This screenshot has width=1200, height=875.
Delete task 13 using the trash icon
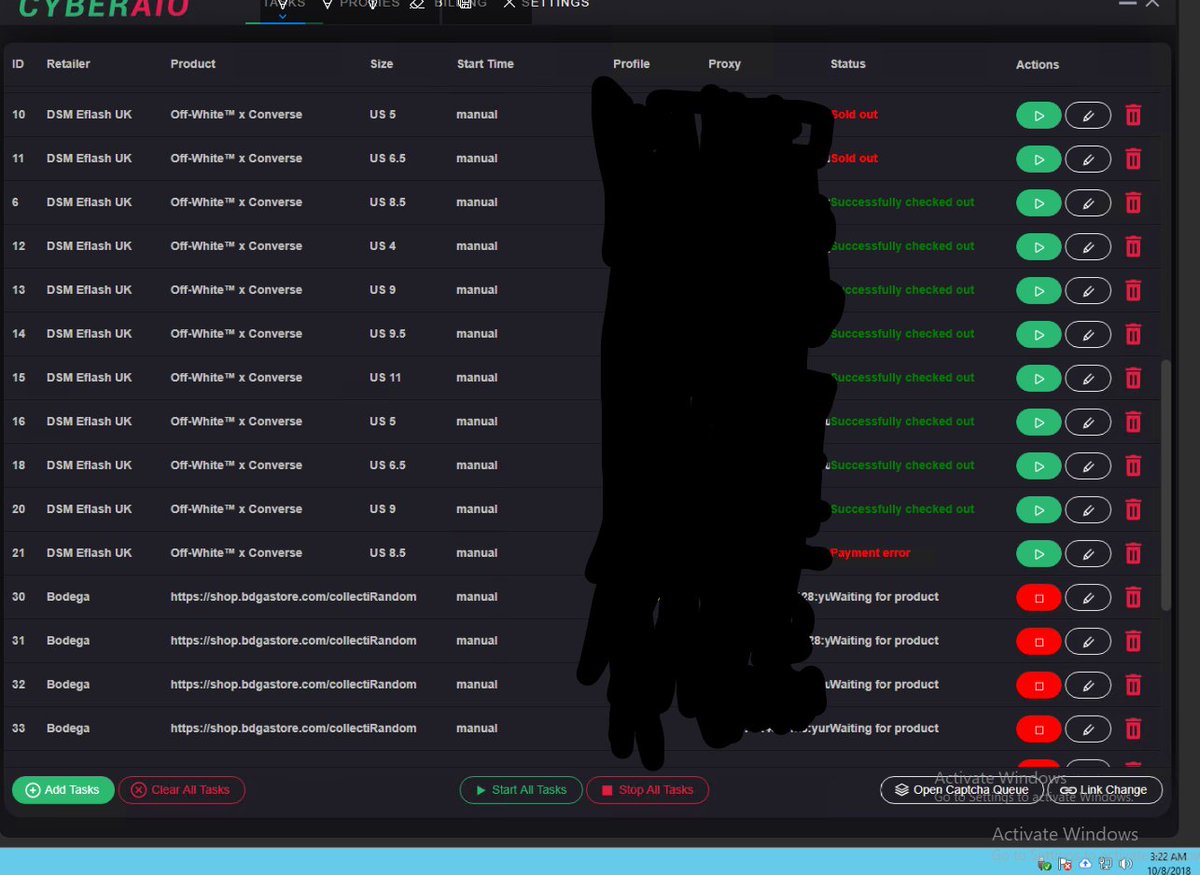click(1133, 291)
